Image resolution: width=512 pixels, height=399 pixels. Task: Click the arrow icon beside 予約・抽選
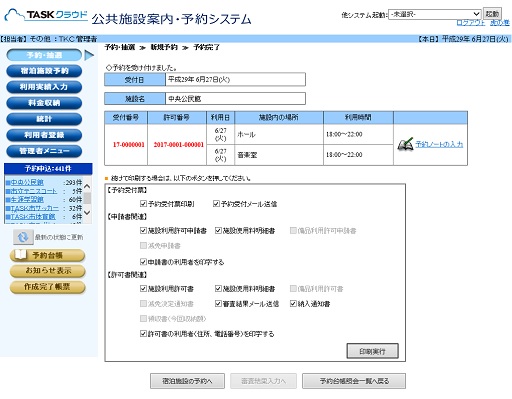coord(89,55)
